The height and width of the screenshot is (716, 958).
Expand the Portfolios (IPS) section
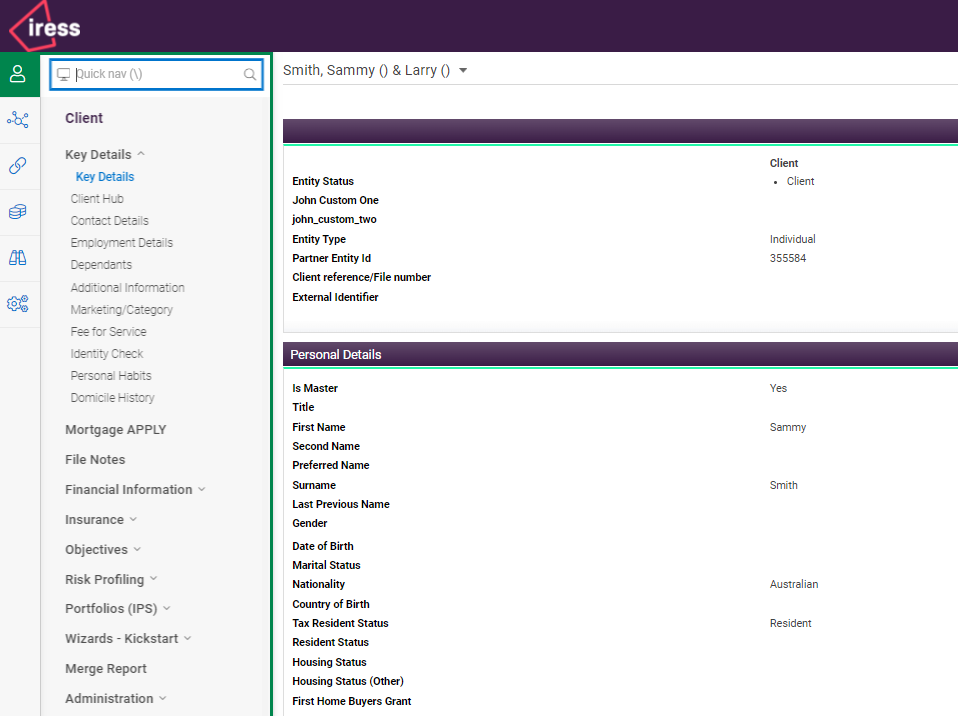117,609
